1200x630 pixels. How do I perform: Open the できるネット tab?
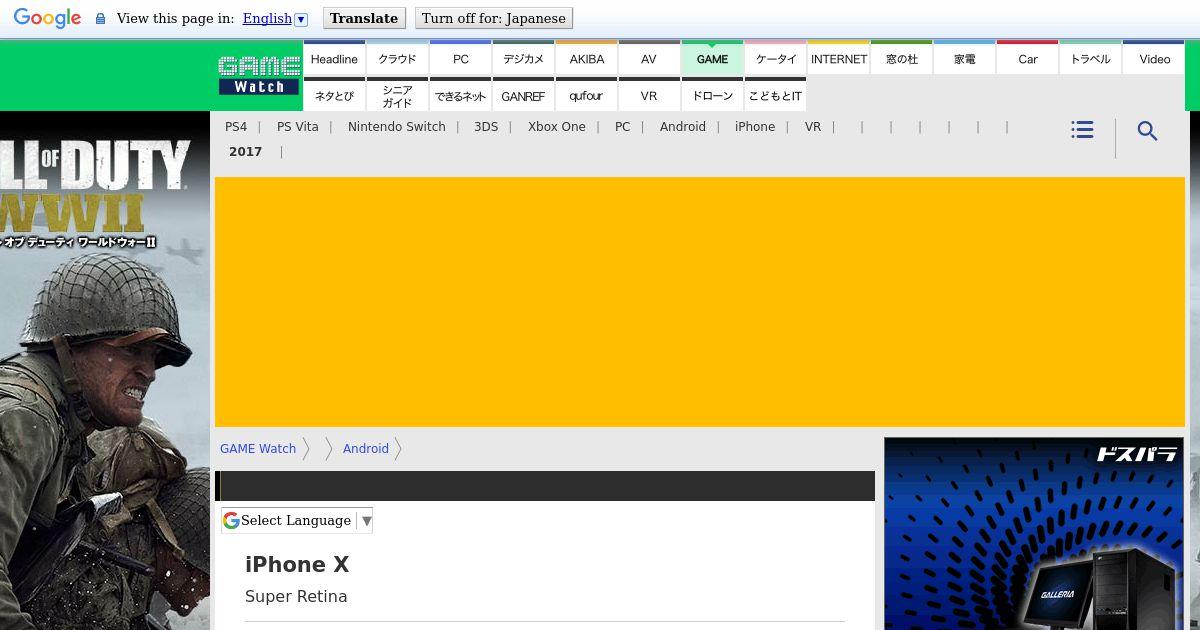460,96
